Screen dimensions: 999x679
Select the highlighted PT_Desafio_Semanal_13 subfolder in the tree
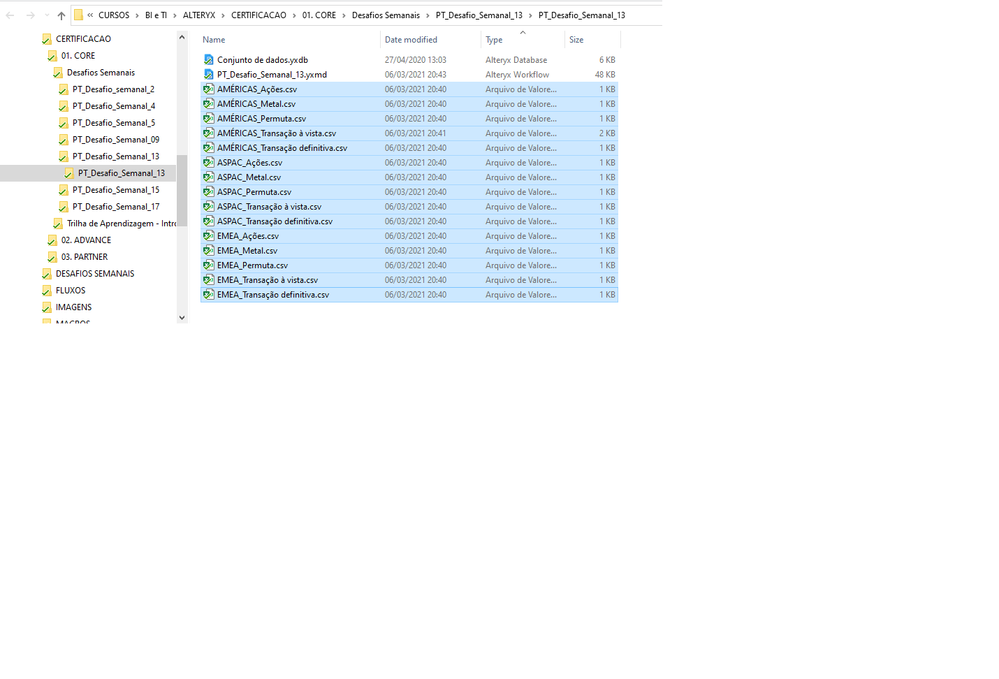pyautogui.click(x=121, y=173)
